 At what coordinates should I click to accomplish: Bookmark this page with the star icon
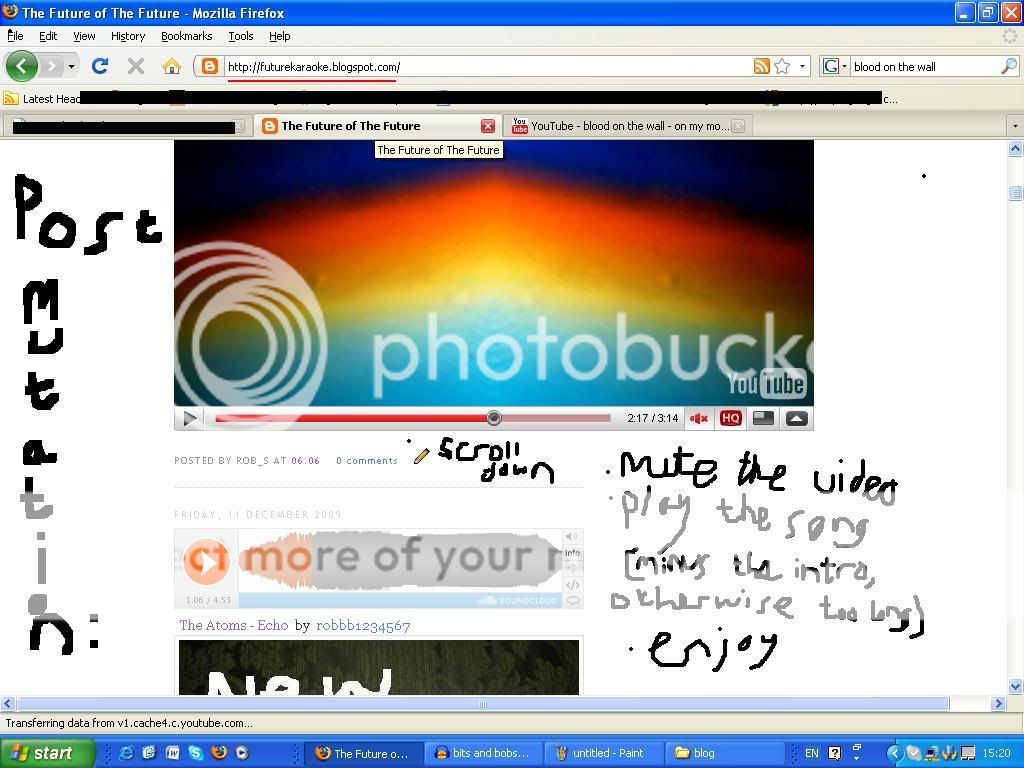pyautogui.click(x=782, y=66)
